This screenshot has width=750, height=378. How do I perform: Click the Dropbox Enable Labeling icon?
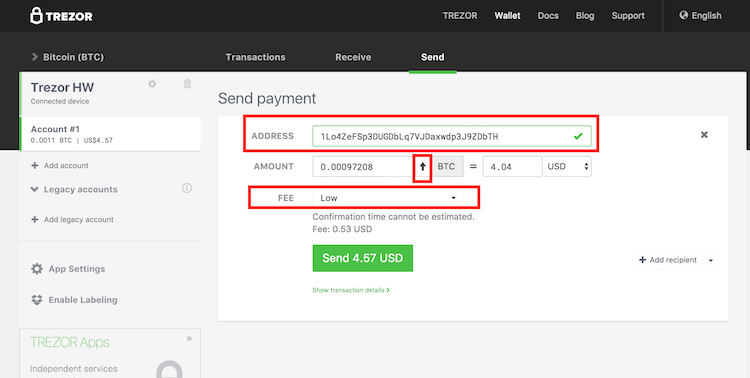(37, 300)
